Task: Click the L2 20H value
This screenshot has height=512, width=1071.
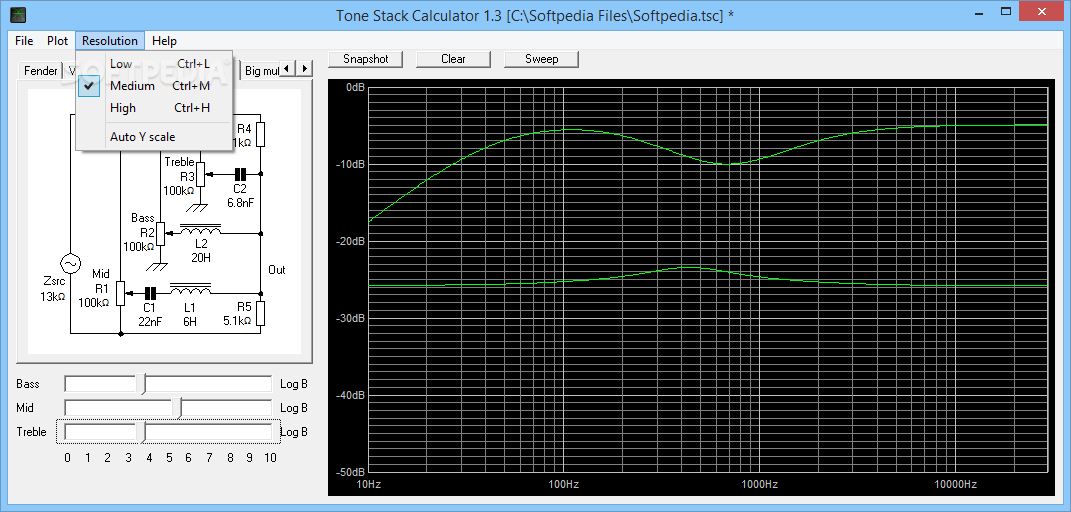Action: click(200, 257)
